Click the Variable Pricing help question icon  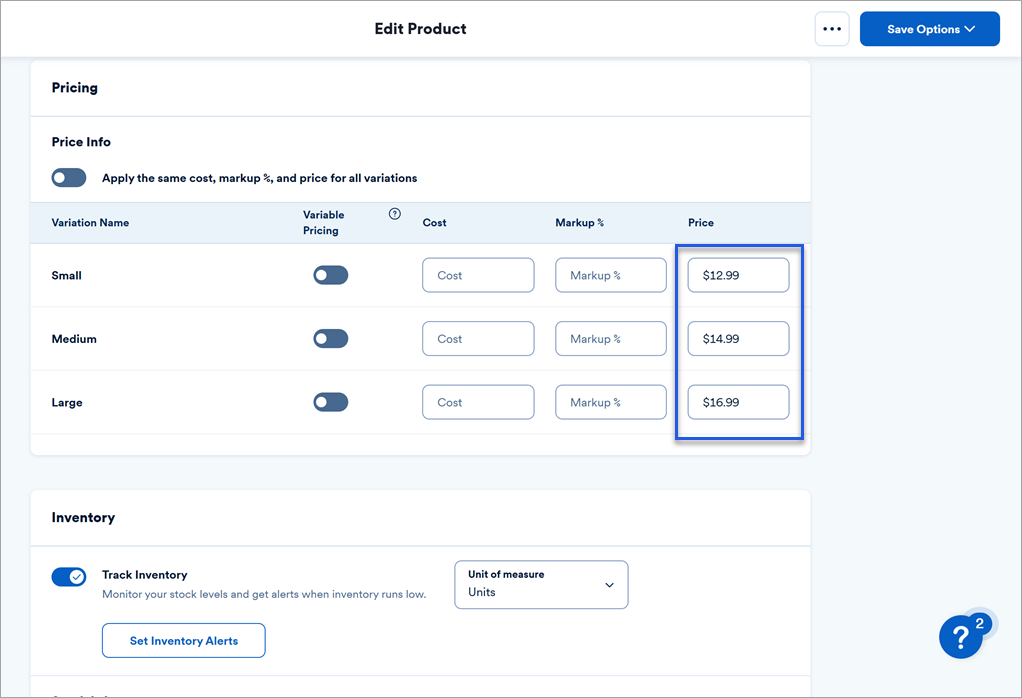(394, 214)
